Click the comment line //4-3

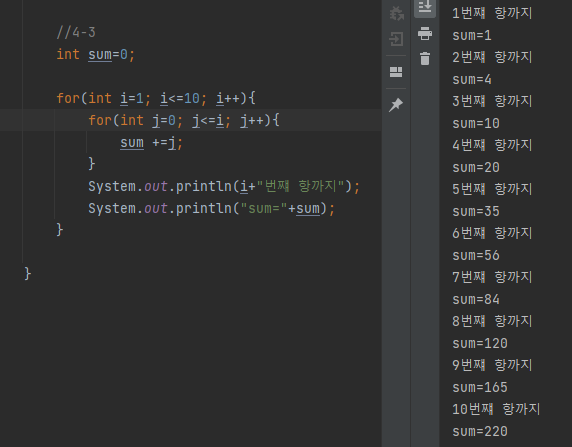[x=76, y=32]
